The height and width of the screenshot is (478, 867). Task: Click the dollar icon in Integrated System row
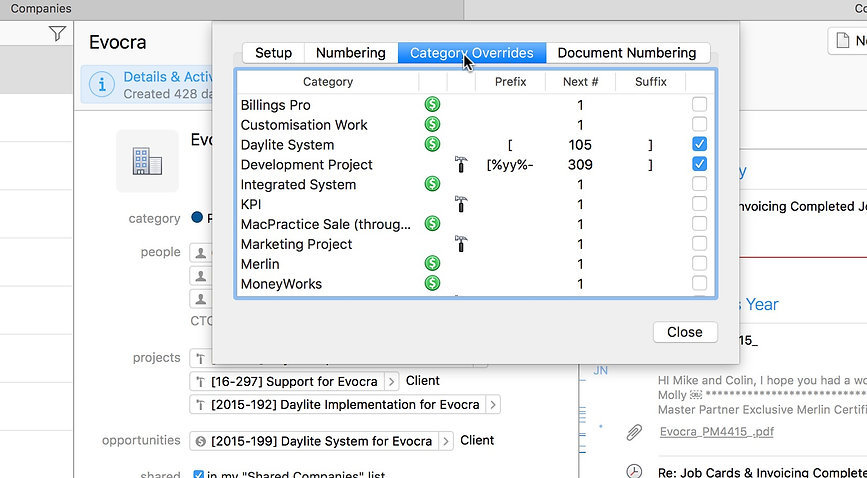(x=432, y=184)
